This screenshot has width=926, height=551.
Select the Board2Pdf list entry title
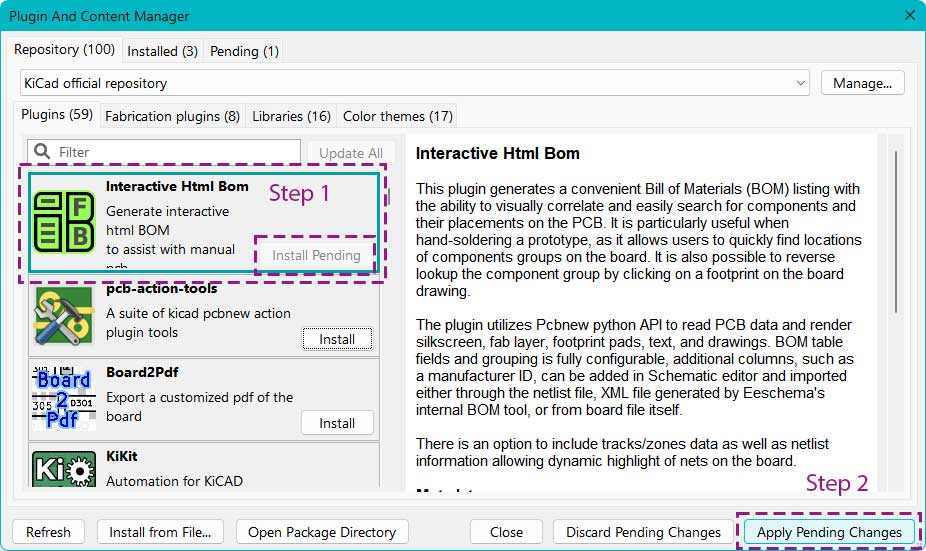[x=142, y=372]
